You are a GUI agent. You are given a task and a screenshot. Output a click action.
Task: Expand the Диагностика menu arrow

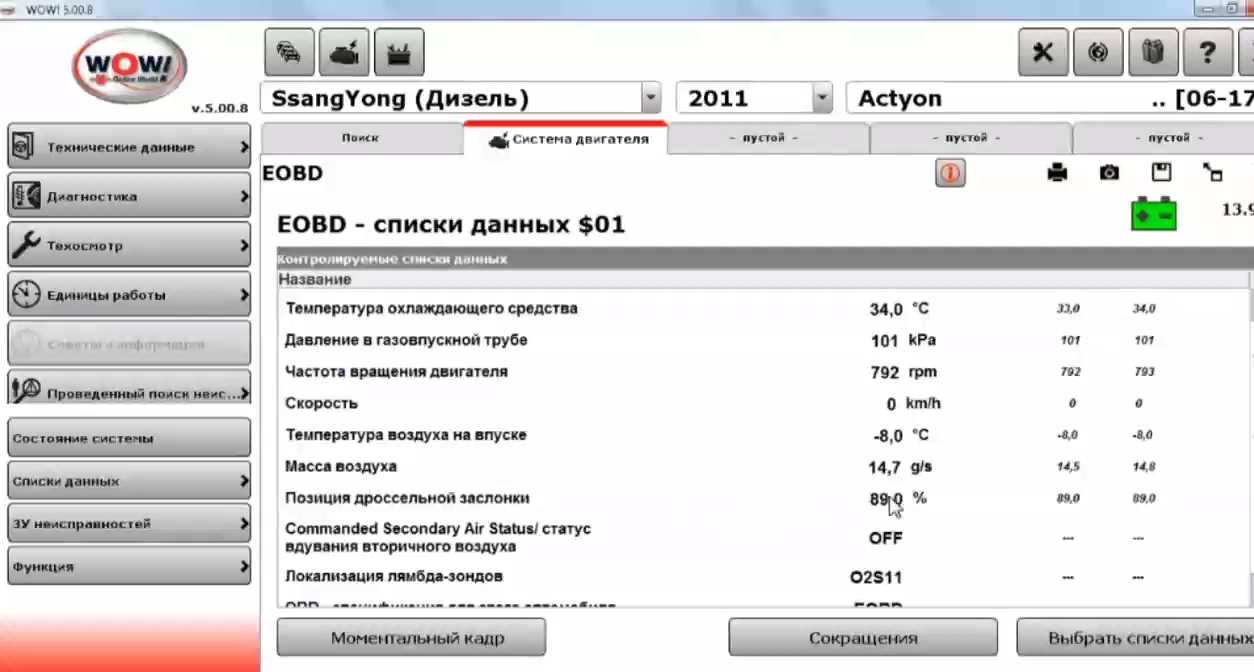(244, 196)
